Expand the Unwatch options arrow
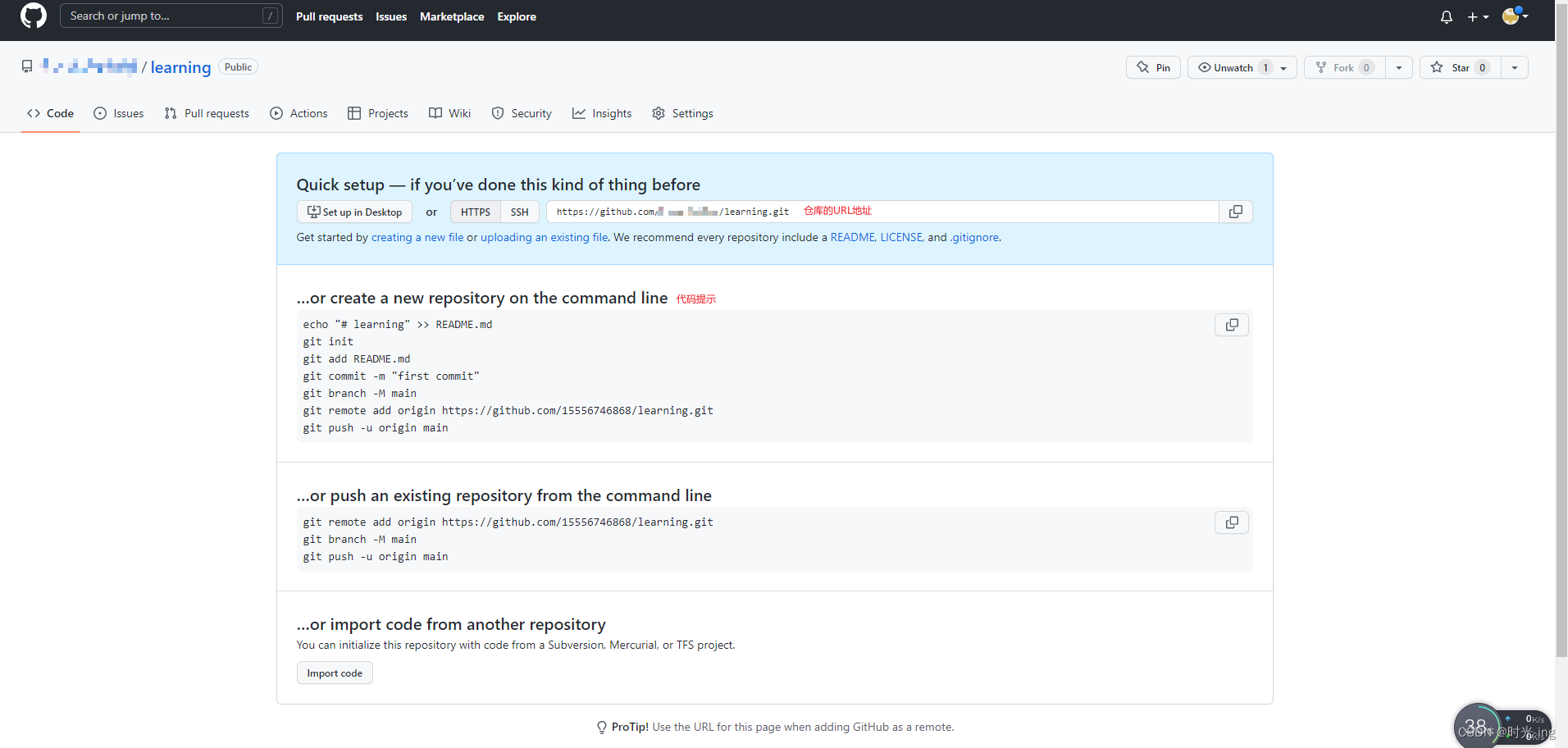The height and width of the screenshot is (748, 1568). pos(1284,67)
